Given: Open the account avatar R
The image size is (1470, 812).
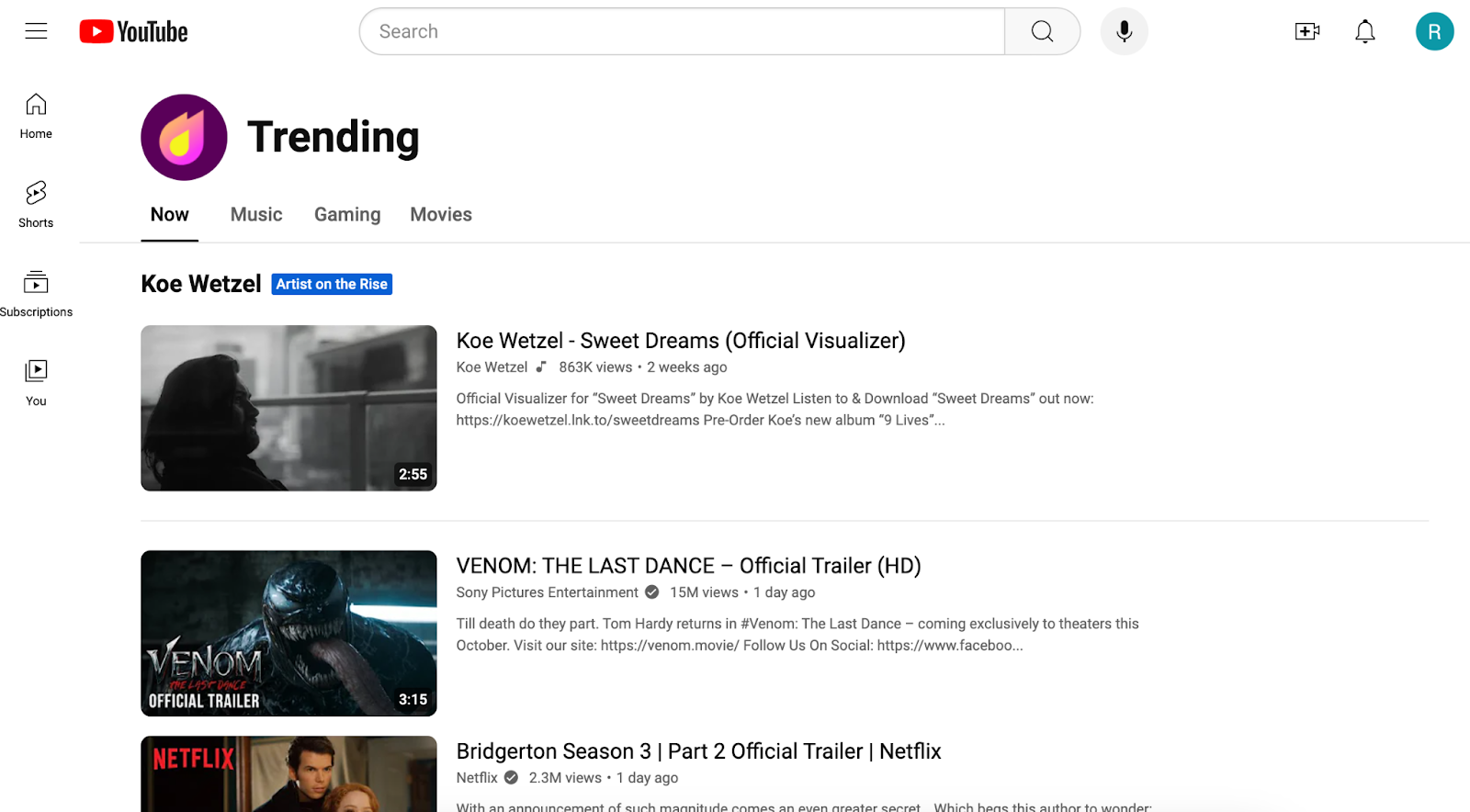Looking at the screenshot, I should click(x=1434, y=31).
